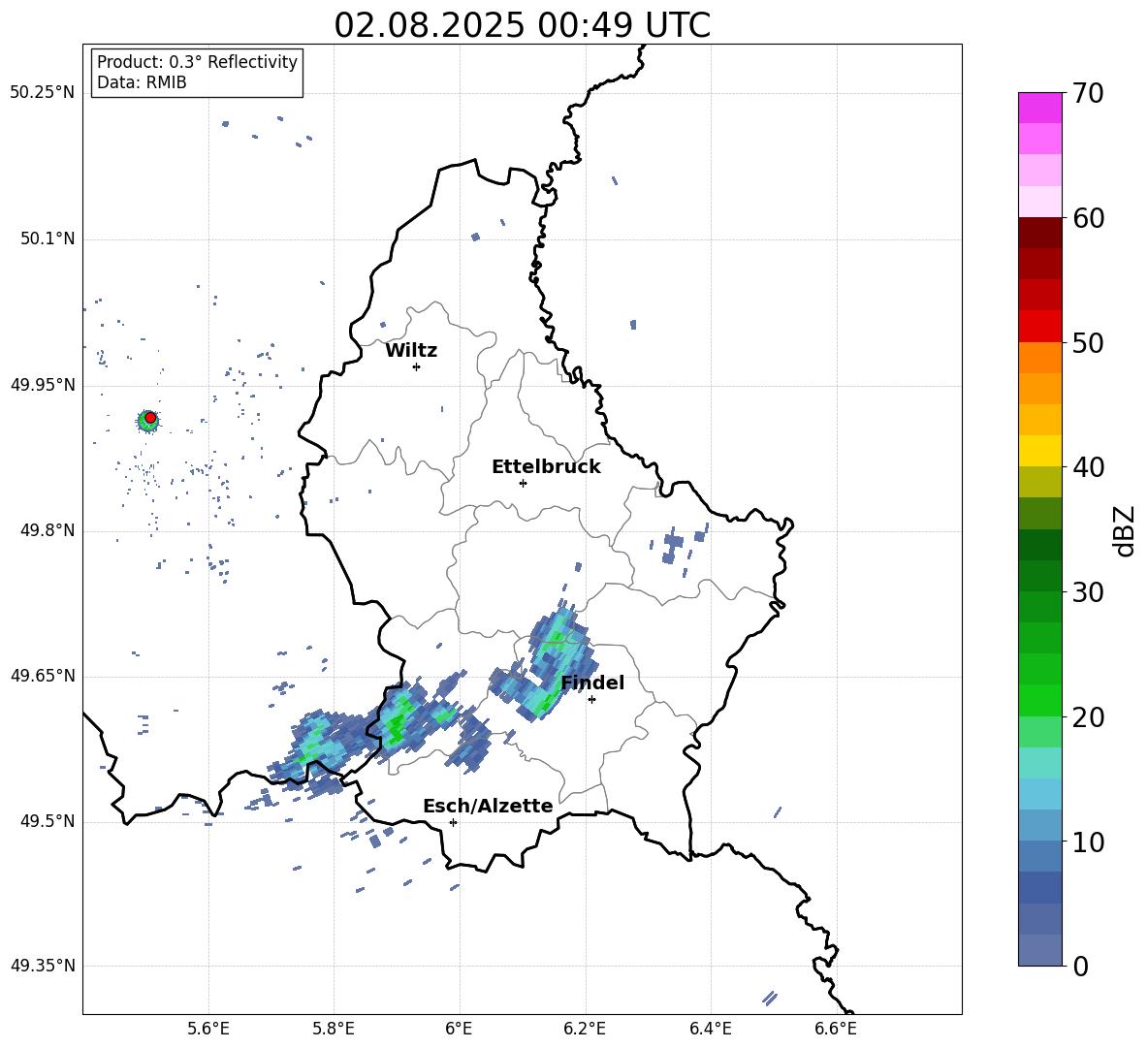1148x1048 pixels.
Task: Click the 'Product: 0.3° Reflectivity' legend line
Action: coord(197,61)
